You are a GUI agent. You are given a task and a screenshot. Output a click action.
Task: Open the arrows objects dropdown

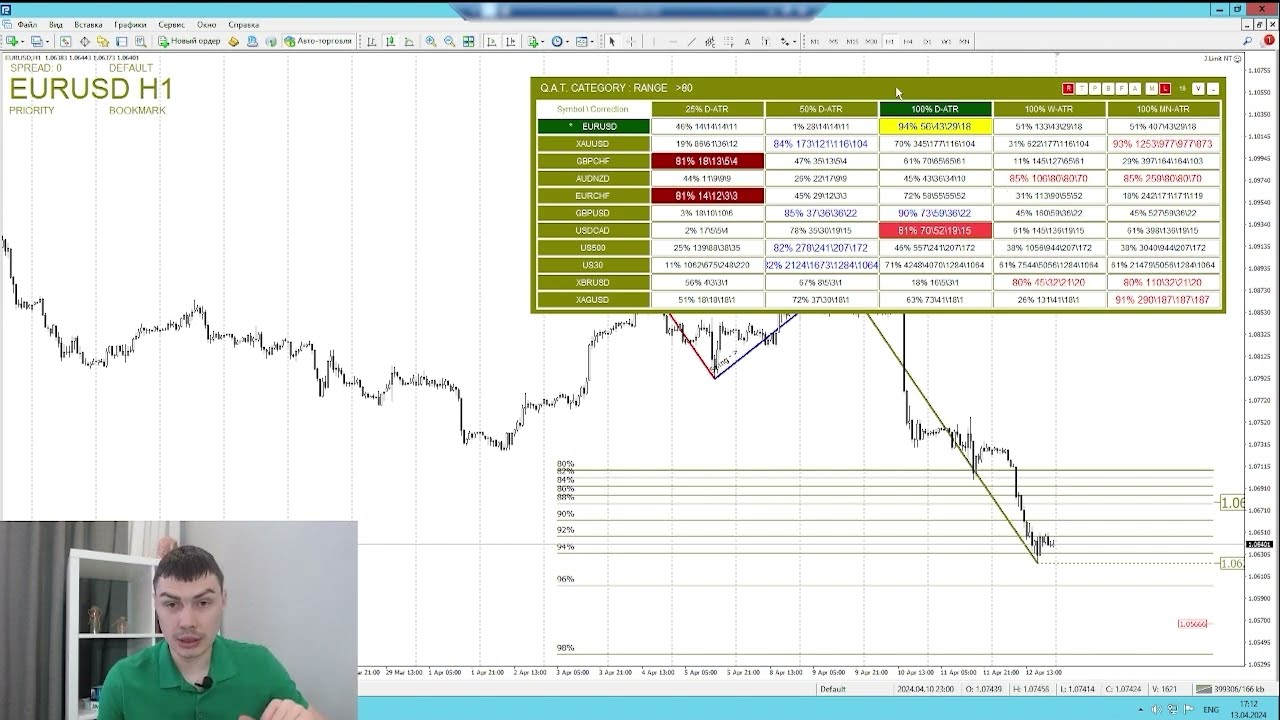(794, 42)
